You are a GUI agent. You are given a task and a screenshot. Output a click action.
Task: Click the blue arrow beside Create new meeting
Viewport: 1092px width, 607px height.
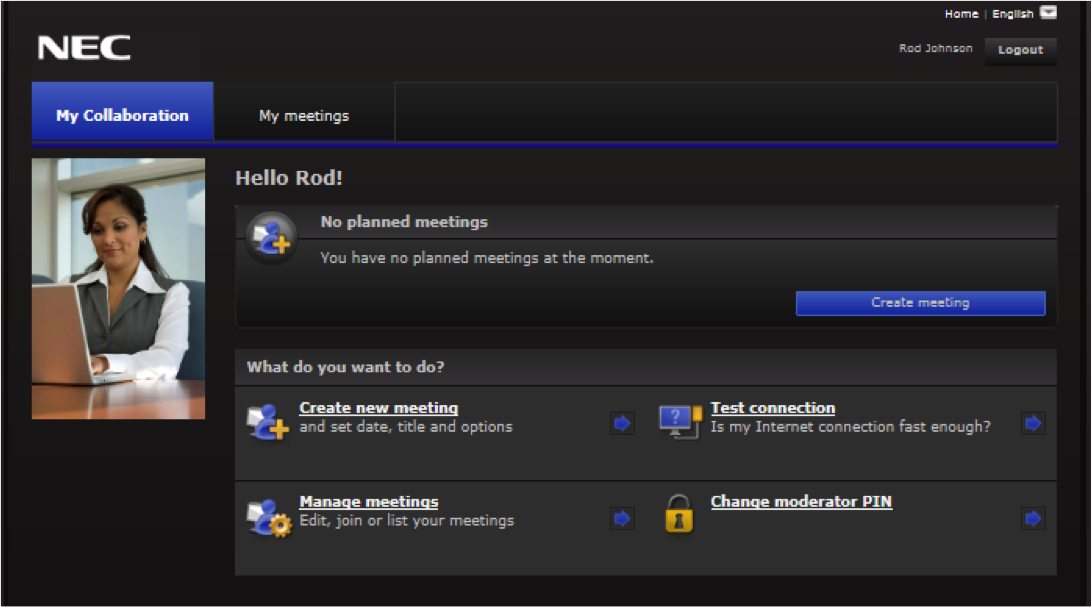coord(622,424)
